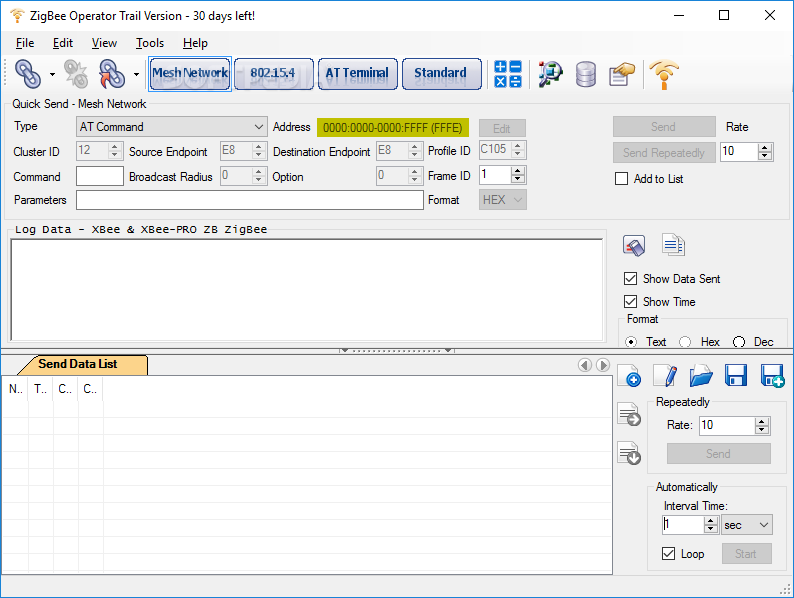The image size is (794, 598).
Task: Click the network search magnifier icon
Action: click(550, 74)
